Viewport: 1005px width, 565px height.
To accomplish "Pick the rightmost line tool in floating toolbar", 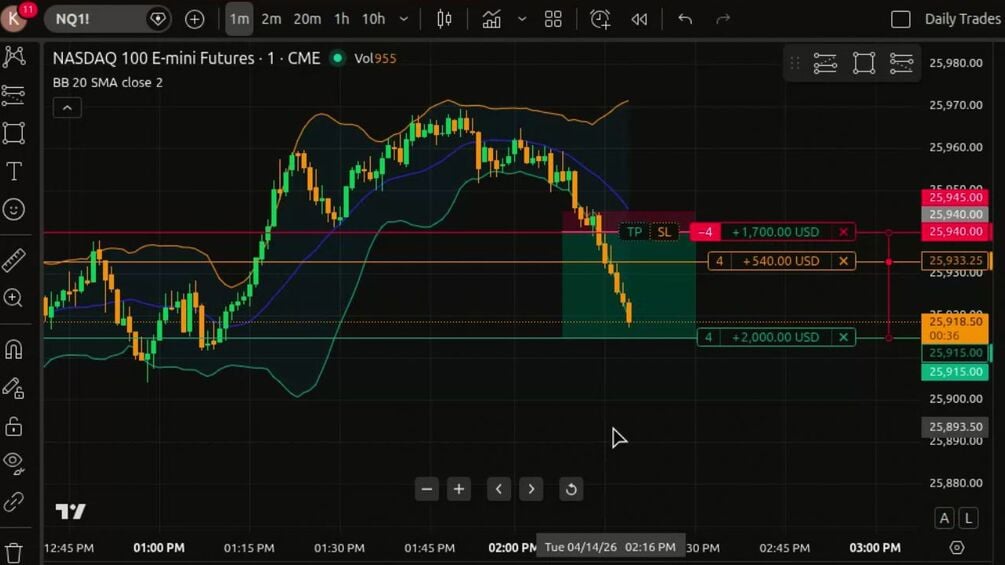I will click(902, 63).
